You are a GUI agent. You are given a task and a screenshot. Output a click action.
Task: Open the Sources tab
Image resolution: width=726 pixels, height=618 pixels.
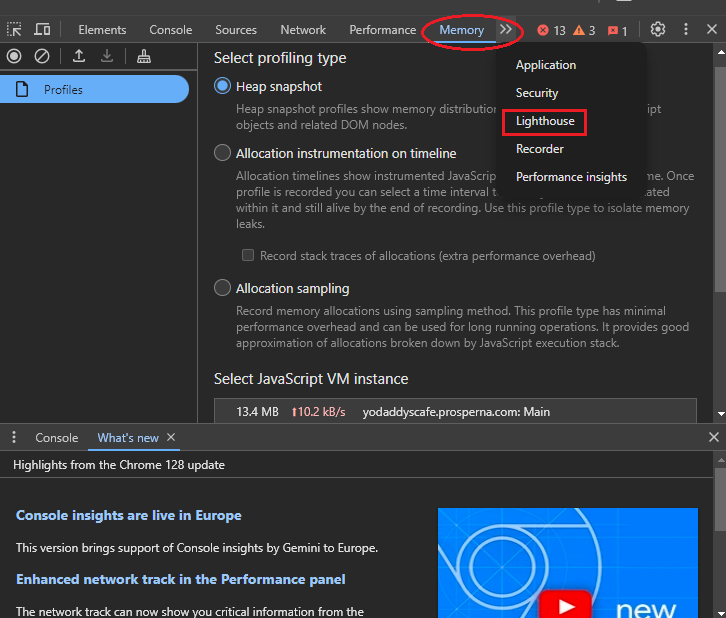[x=236, y=30]
